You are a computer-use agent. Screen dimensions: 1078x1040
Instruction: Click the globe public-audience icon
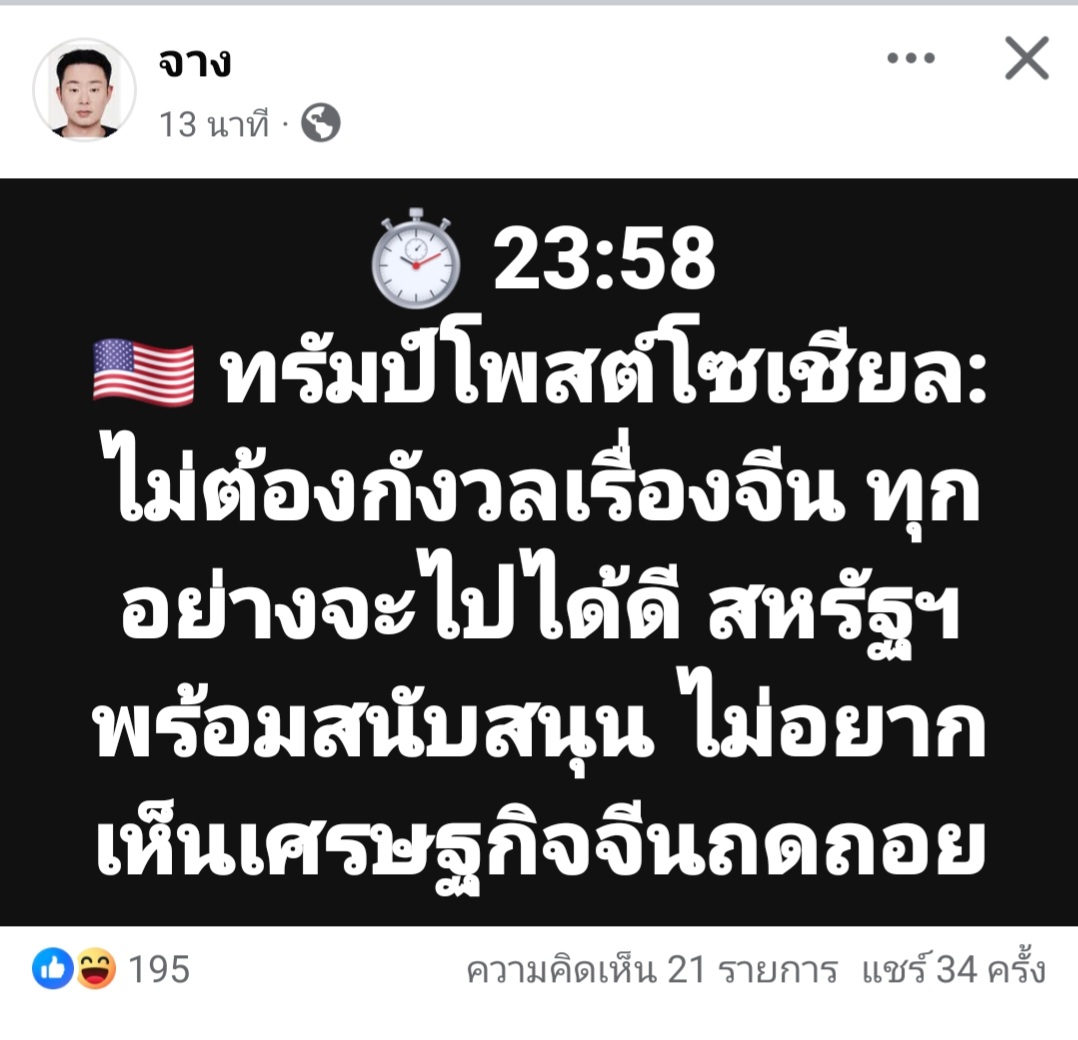(321, 123)
